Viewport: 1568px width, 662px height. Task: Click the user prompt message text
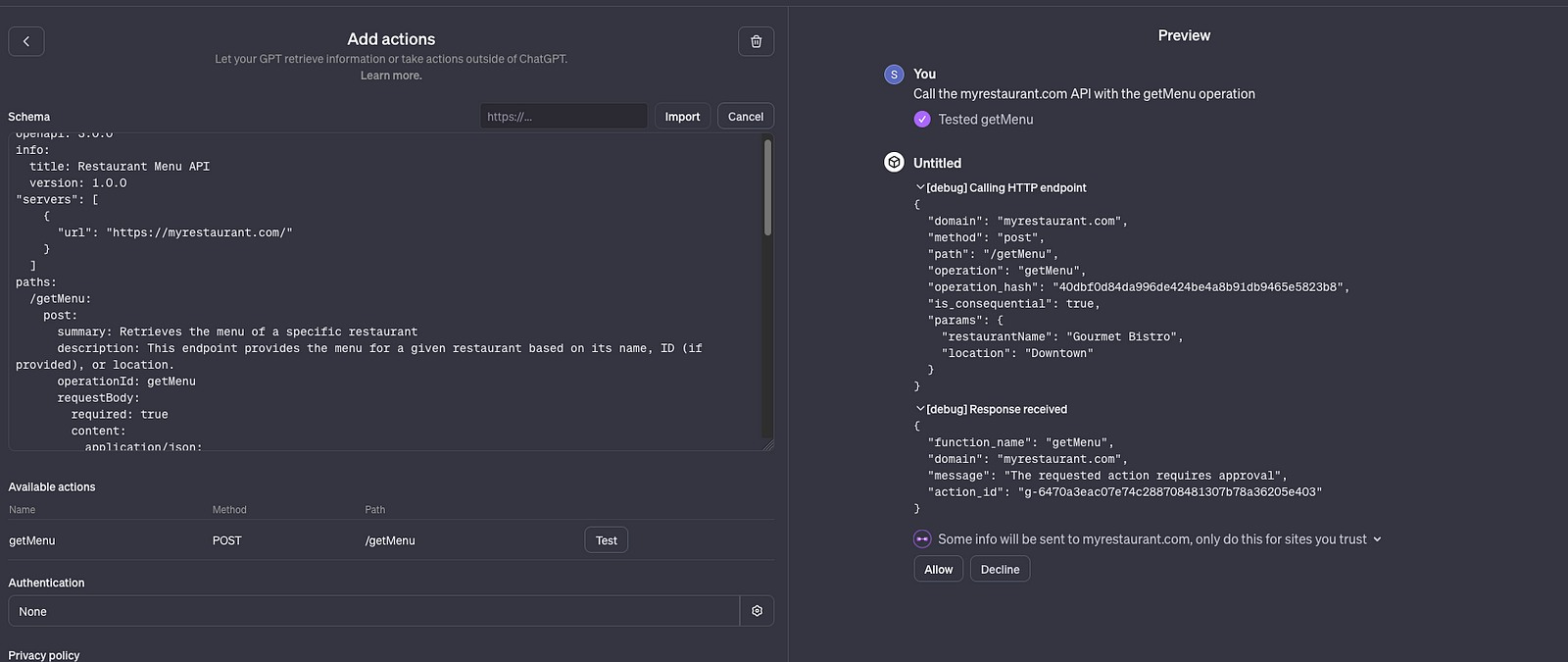coord(1084,94)
